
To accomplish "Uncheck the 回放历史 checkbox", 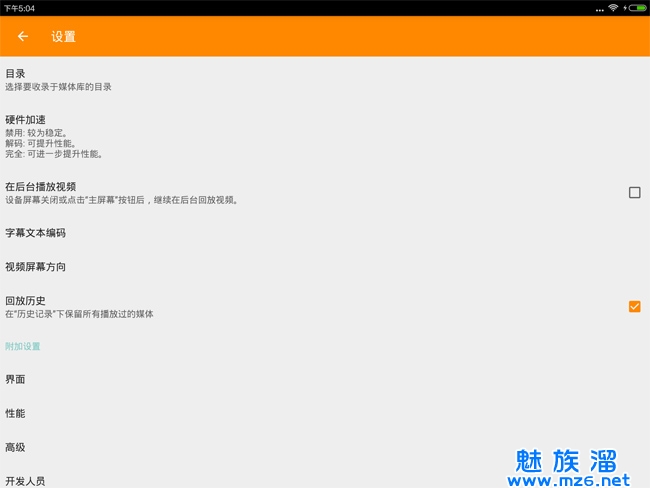I will [634, 306].
